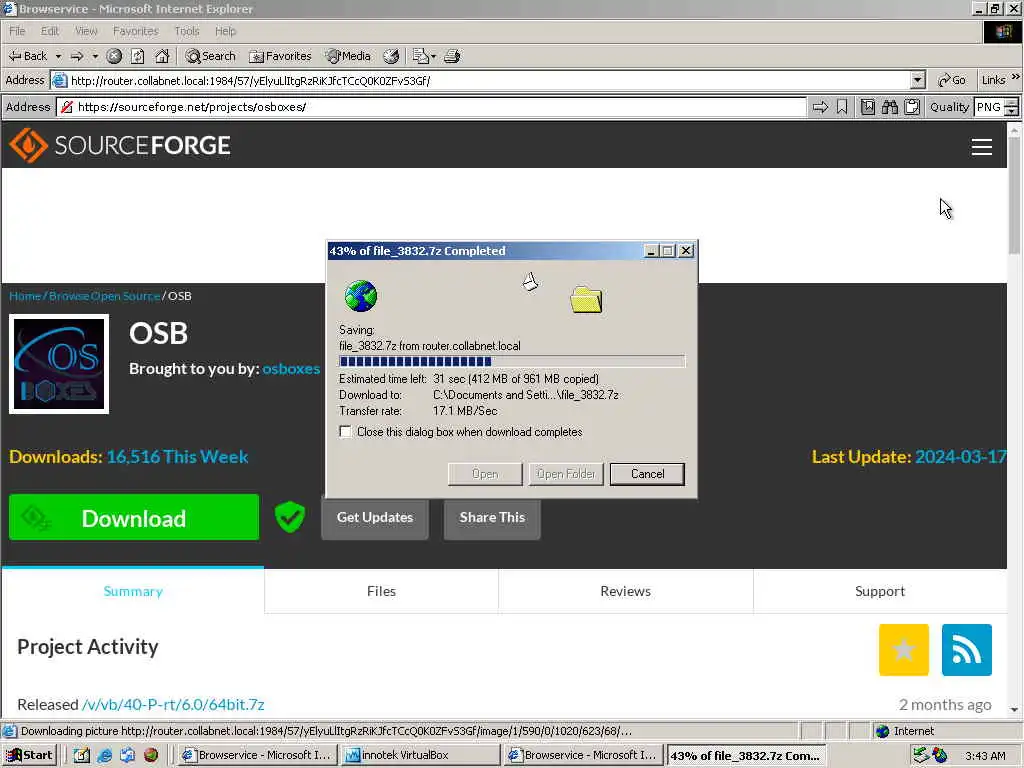1024x768 pixels.
Task: Click the binoculars find icon
Action: (x=889, y=107)
